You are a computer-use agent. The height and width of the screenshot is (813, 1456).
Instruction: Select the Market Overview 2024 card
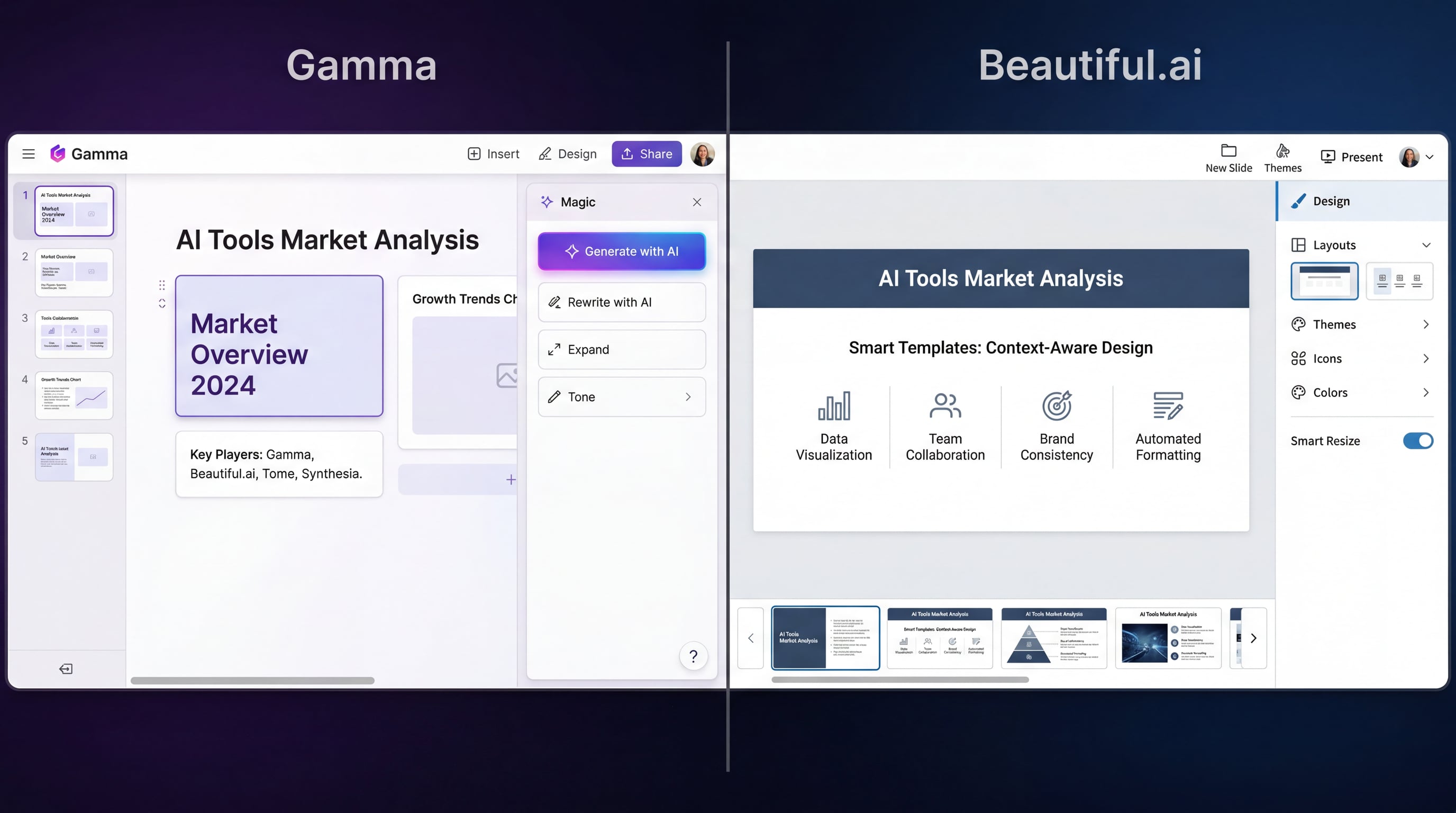tap(279, 346)
